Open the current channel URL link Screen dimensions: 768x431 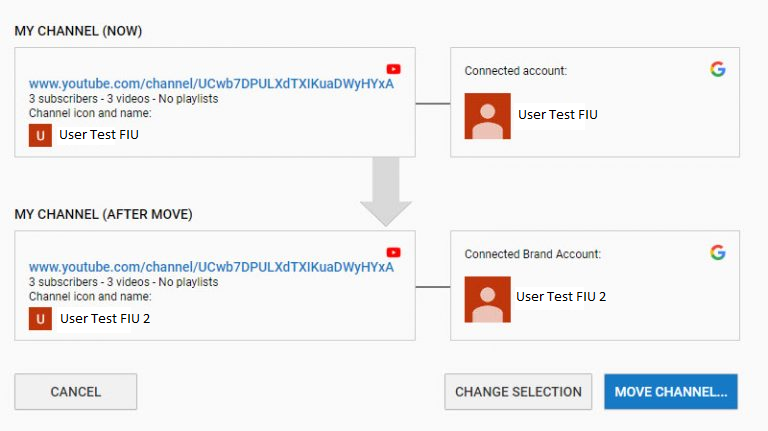coord(211,83)
